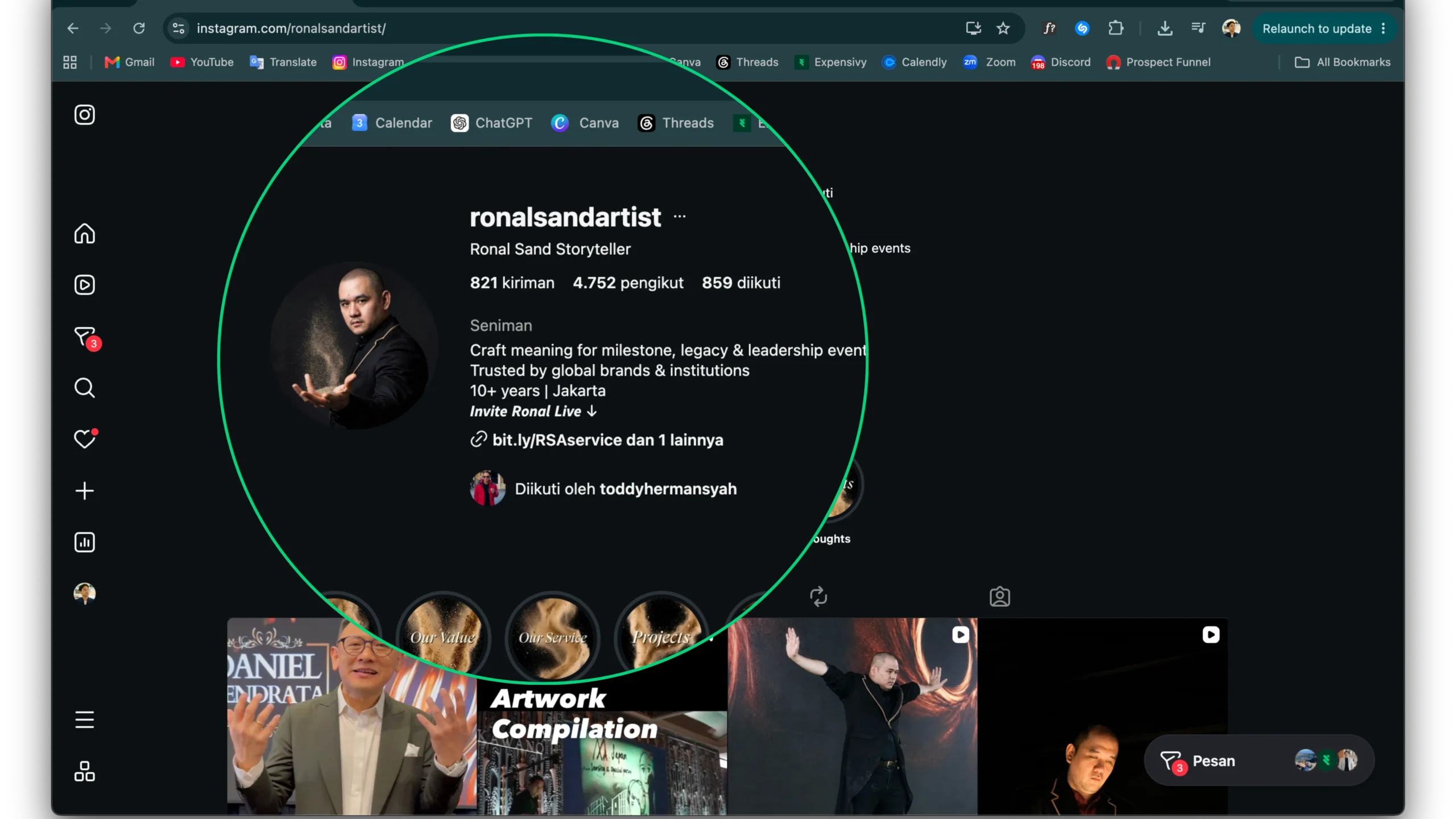View the 4.752 pengikut followers list

tap(628, 283)
